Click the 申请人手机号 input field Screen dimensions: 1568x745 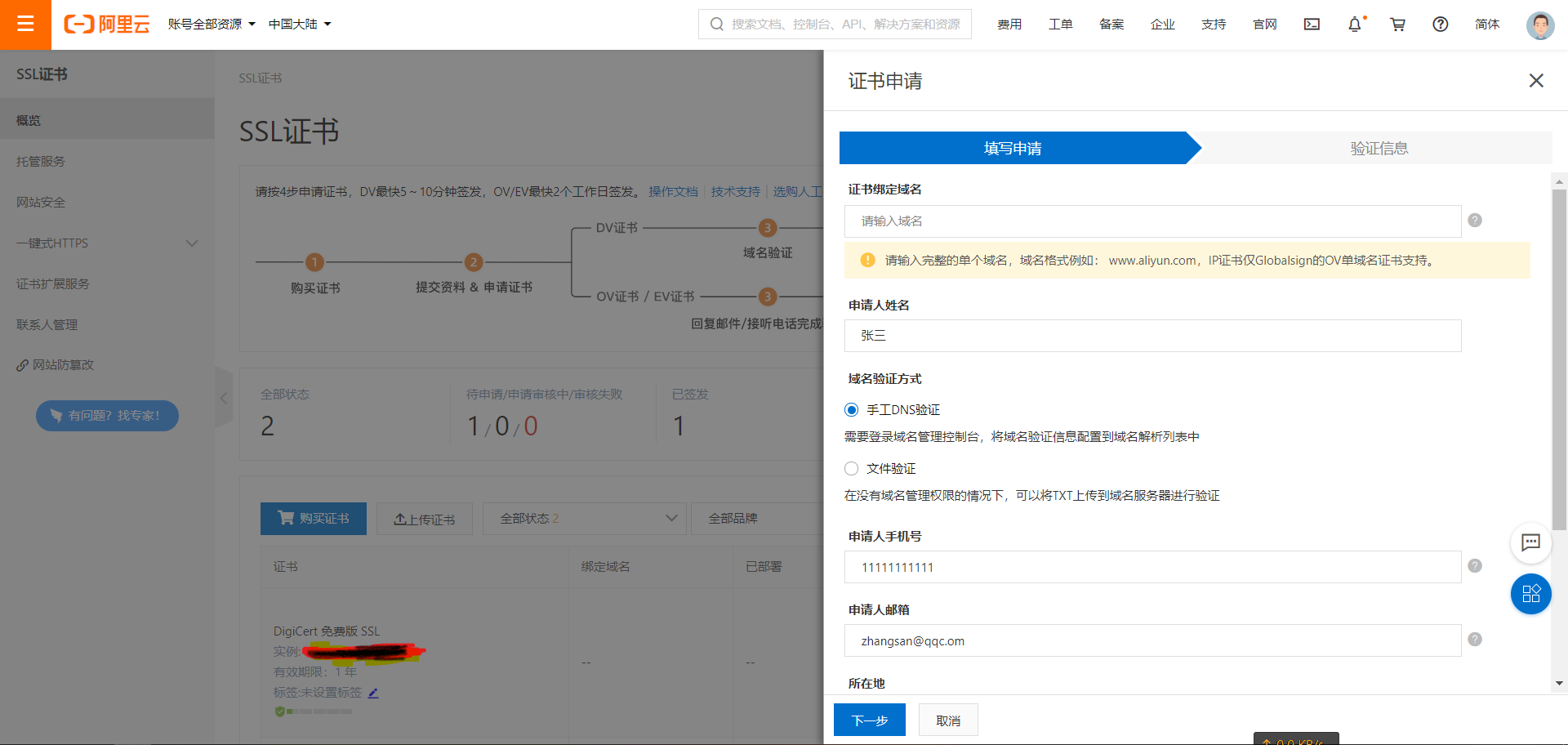click(x=1152, y=567)
